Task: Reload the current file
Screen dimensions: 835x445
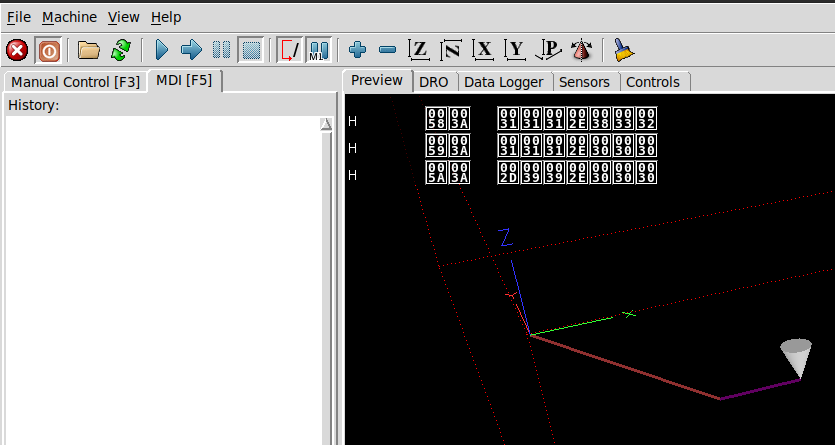Action: (121, 50)
